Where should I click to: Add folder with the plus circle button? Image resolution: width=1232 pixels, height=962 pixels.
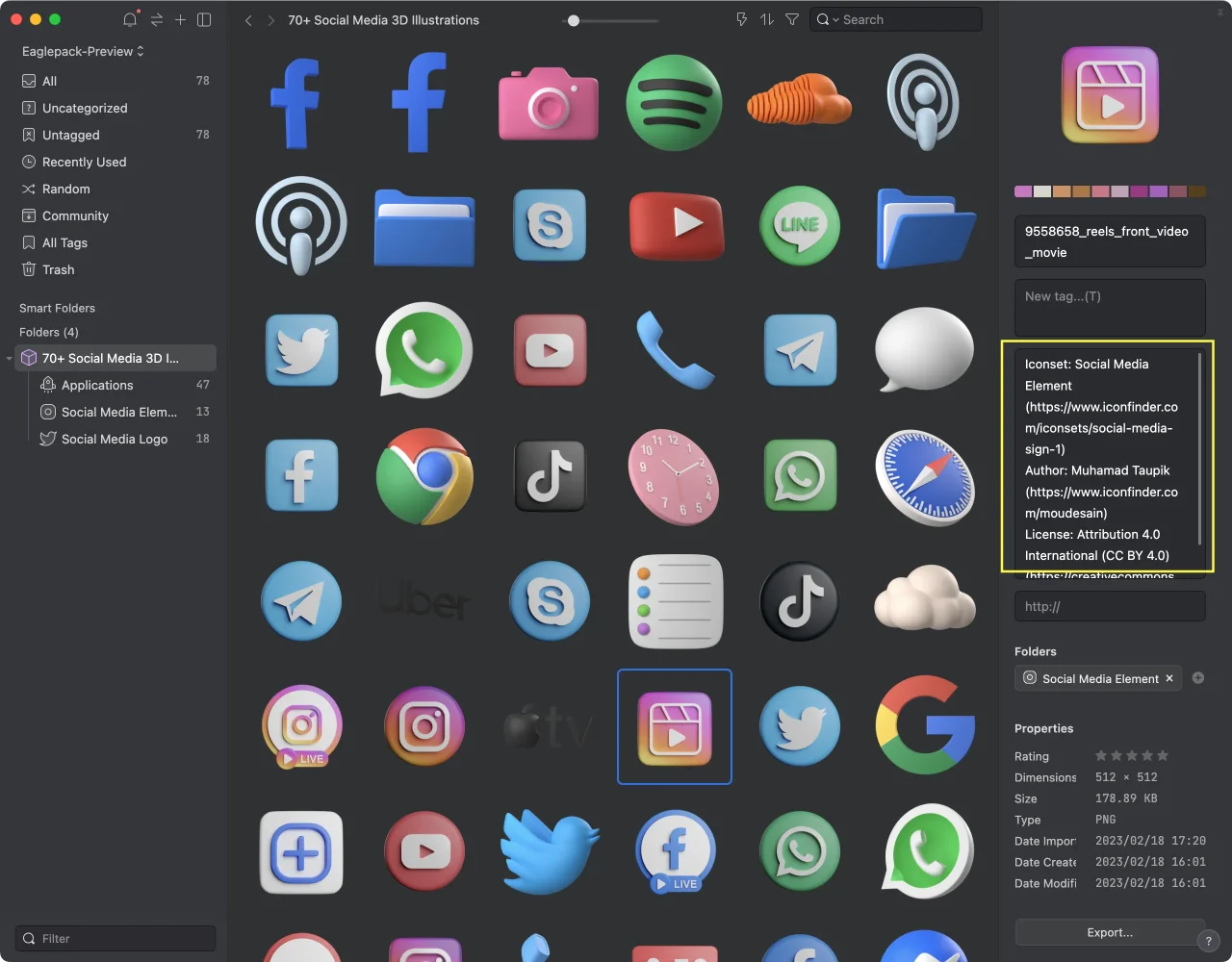1198,678
